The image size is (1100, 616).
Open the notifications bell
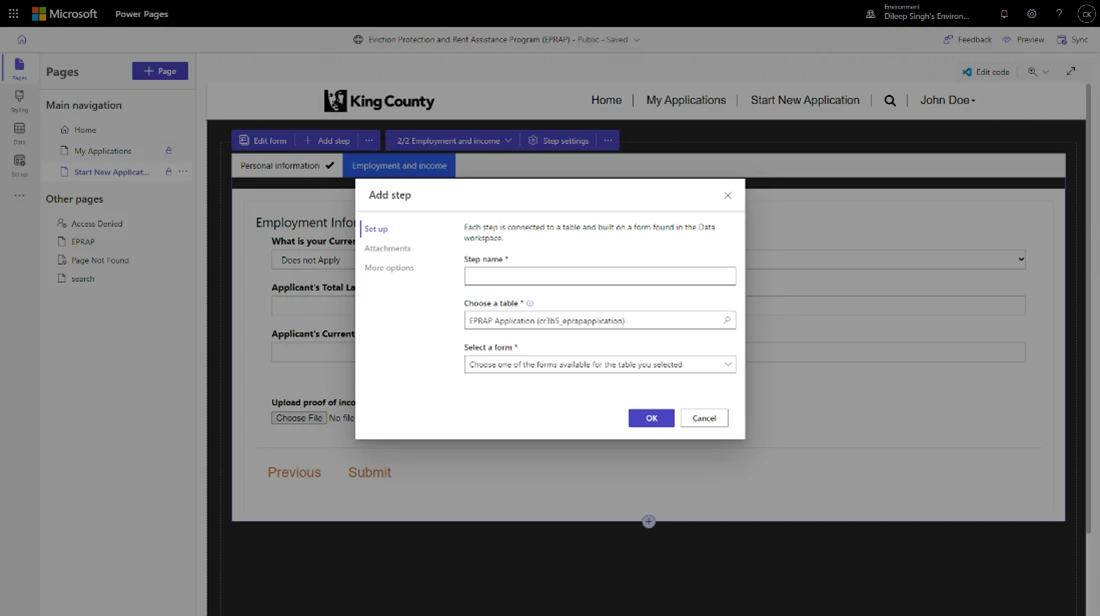(x=1004, y=13)
